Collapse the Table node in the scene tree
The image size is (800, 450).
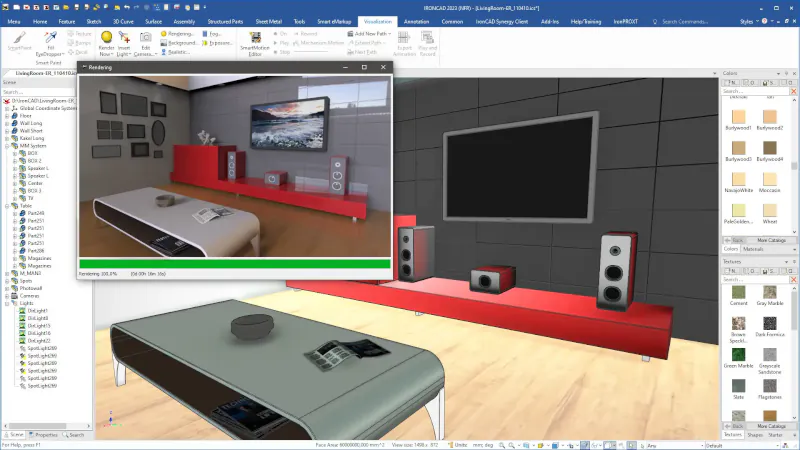pos(6,205)
